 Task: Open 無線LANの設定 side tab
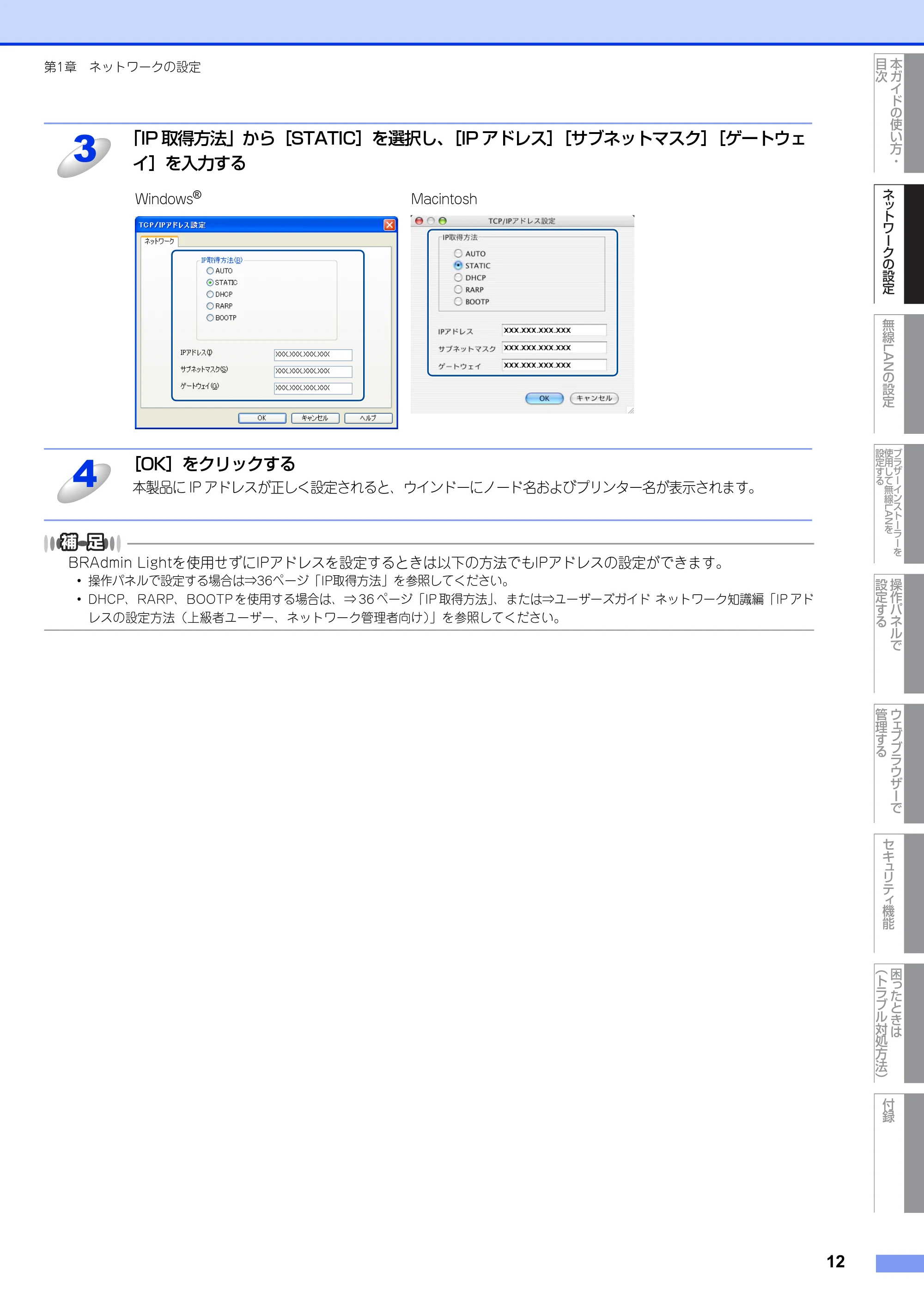point(899,374)
